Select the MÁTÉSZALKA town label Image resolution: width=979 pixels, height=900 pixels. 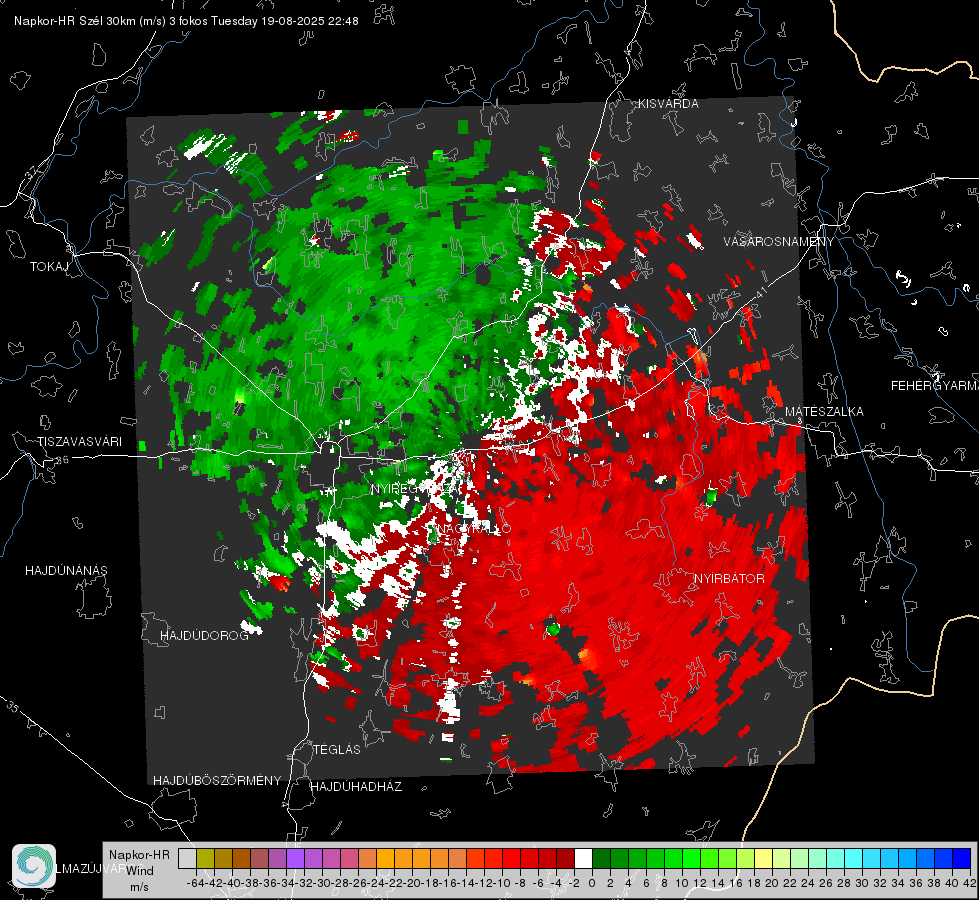tap(824, 412)
